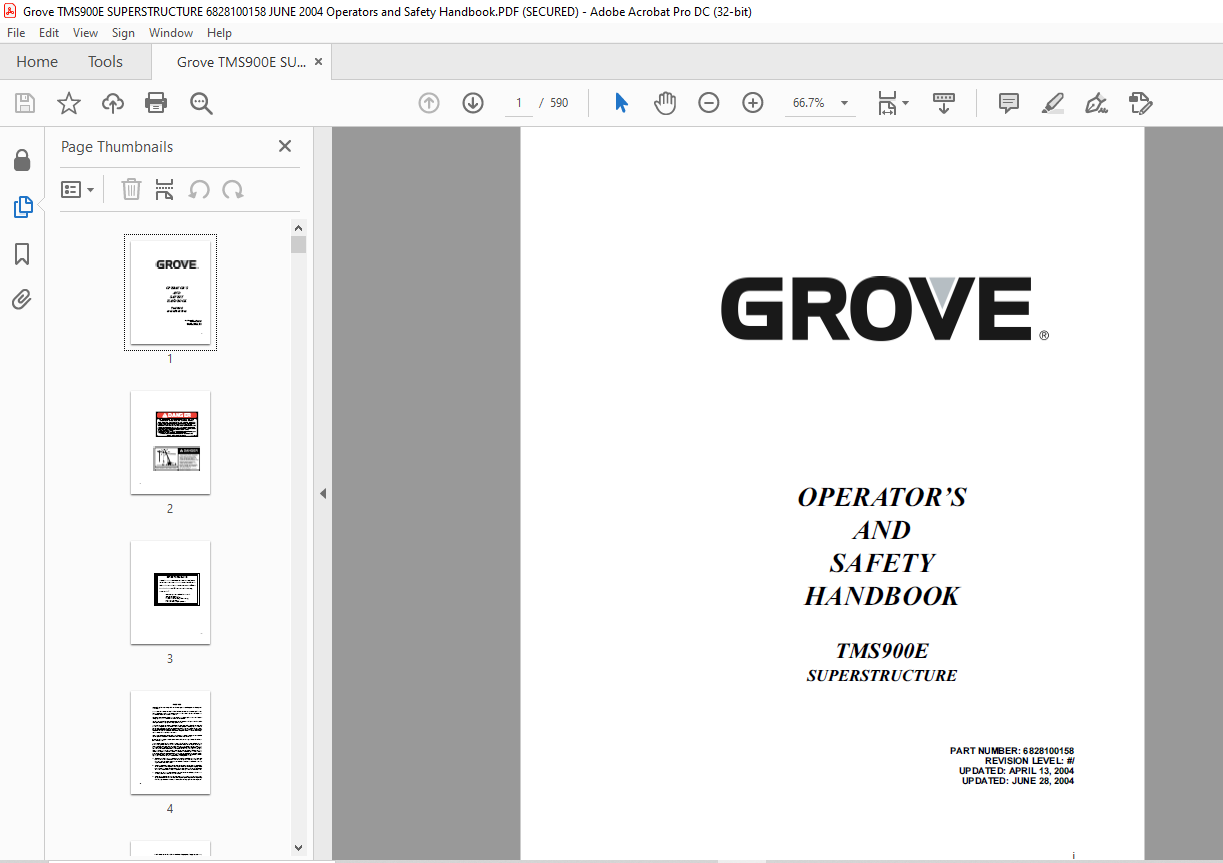Click the delete thumbnail trash icon
The image size is (1223, 863).
131,190
